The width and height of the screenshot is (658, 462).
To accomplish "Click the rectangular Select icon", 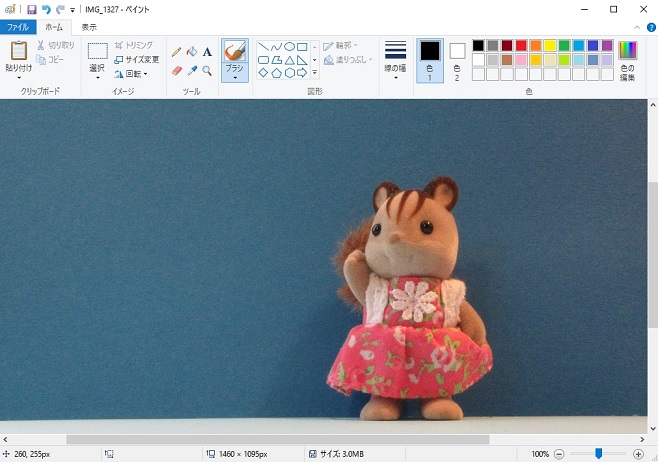I will tap(97, 51).
